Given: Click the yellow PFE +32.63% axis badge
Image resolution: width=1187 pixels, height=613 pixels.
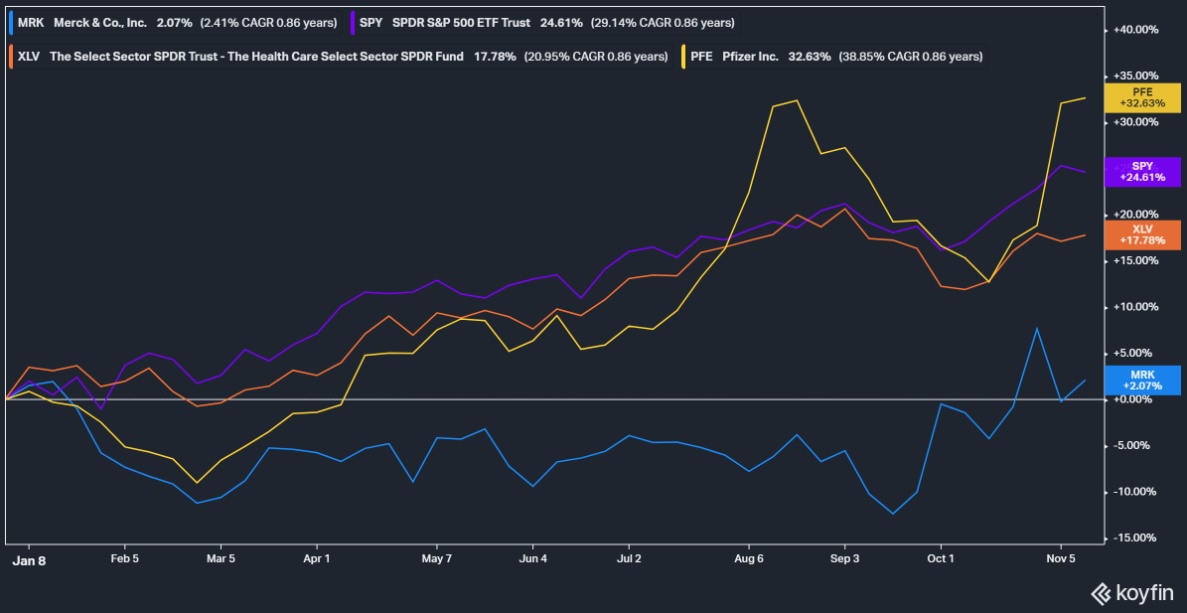Looking at the screenshot, I should point(1142,97).
